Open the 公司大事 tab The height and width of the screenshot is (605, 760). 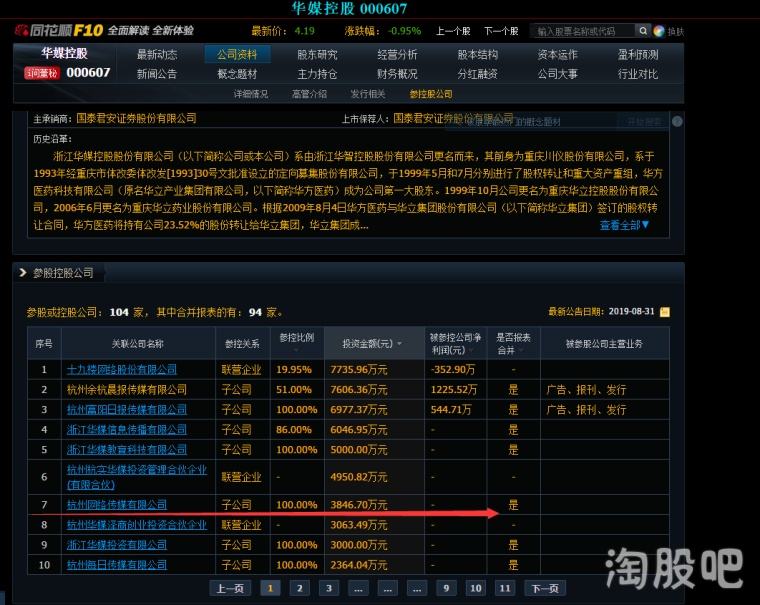tap(558, 74)
